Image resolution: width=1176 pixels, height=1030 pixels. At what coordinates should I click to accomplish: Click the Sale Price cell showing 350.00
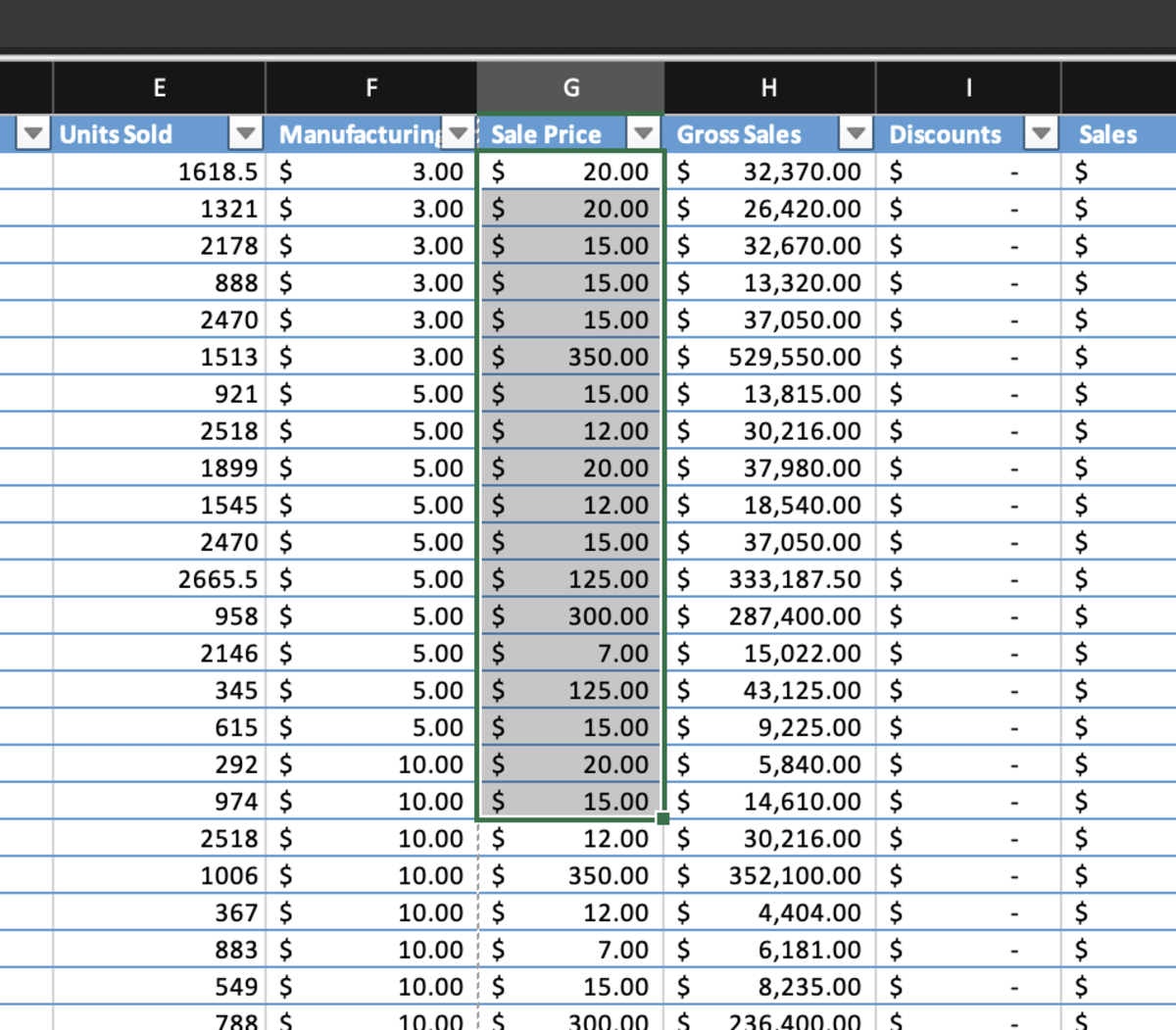(569, 357)
